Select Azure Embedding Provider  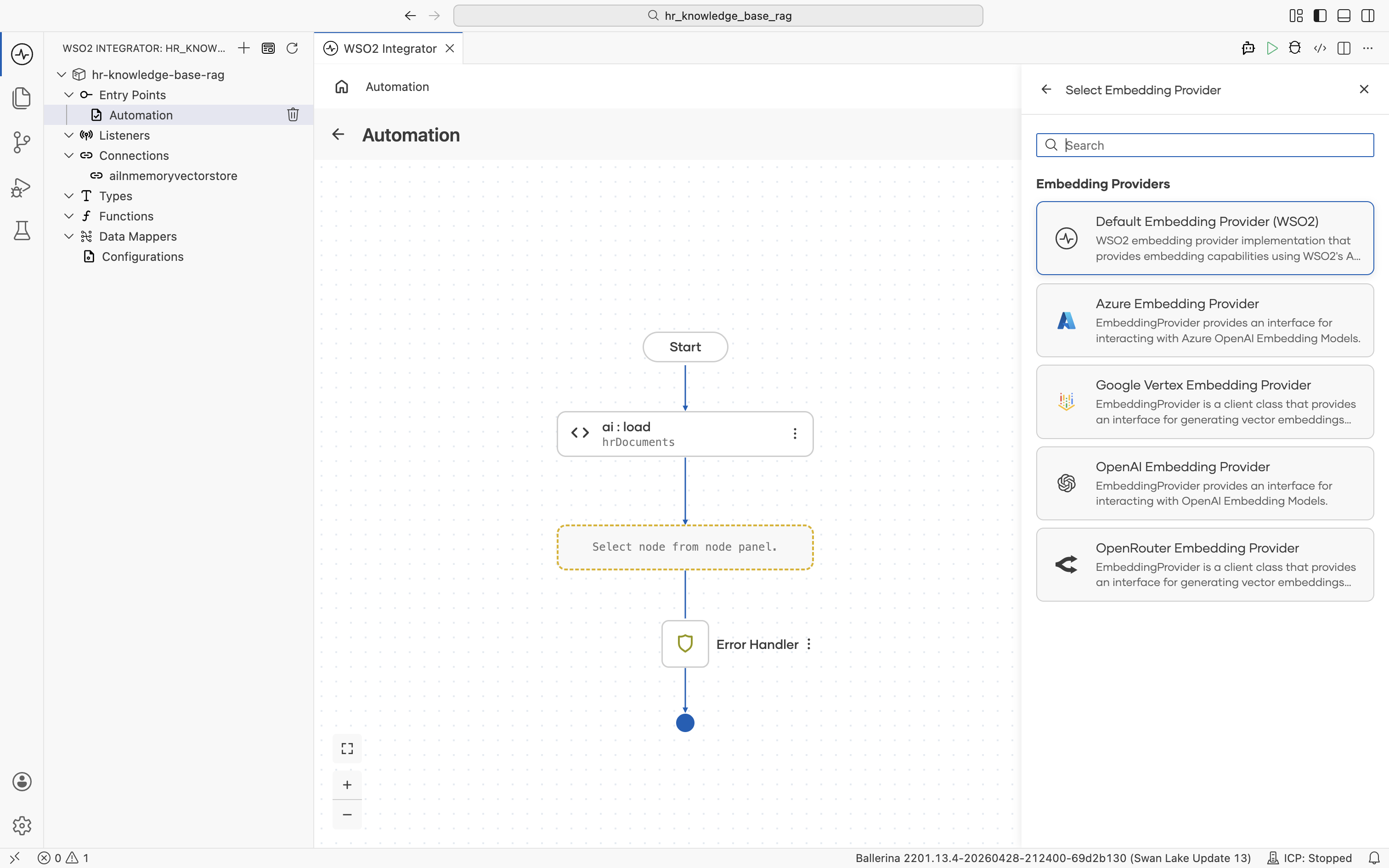(1205, 321)
